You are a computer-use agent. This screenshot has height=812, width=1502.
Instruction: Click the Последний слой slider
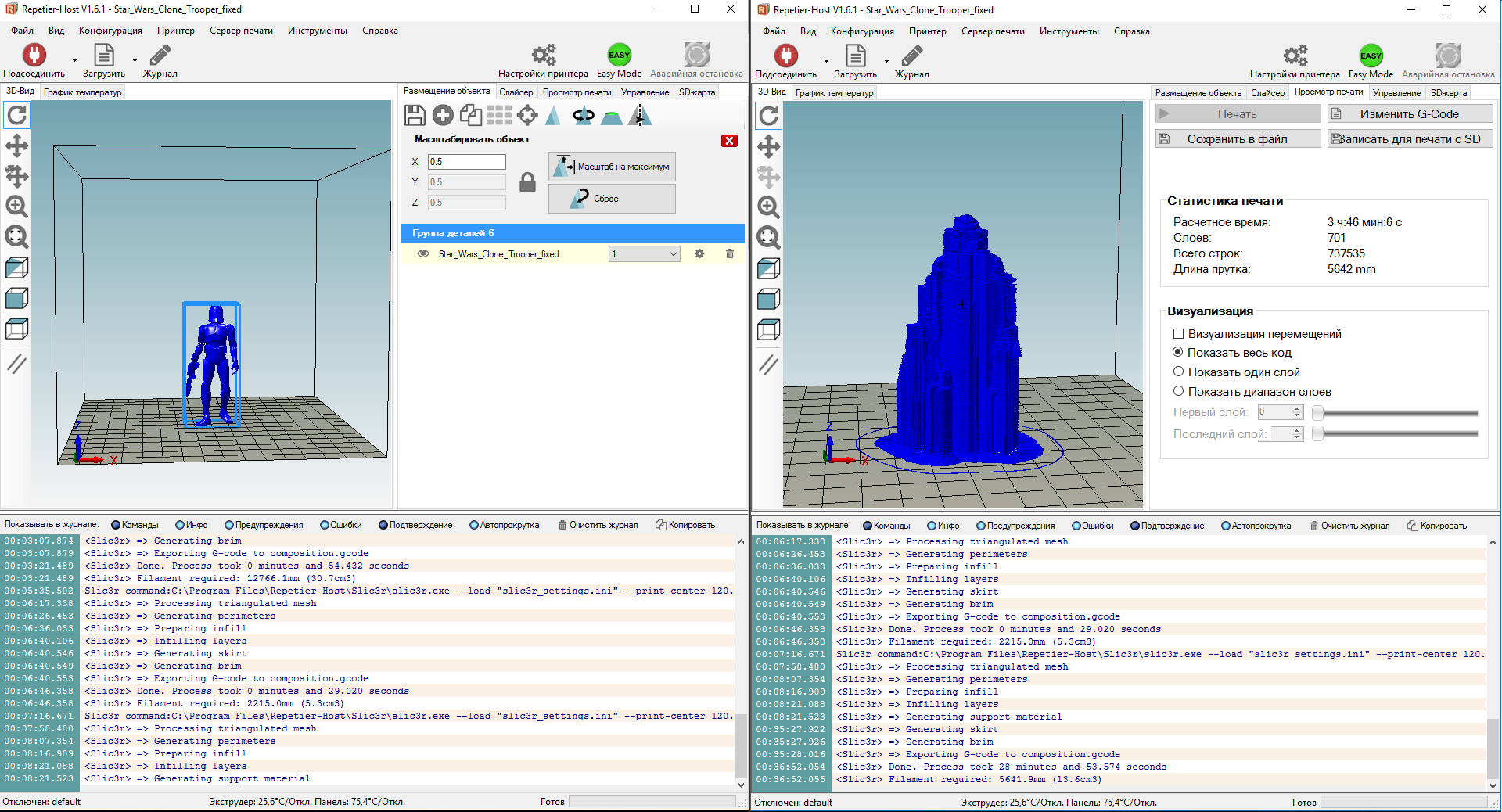click(x=1396, y=433)
